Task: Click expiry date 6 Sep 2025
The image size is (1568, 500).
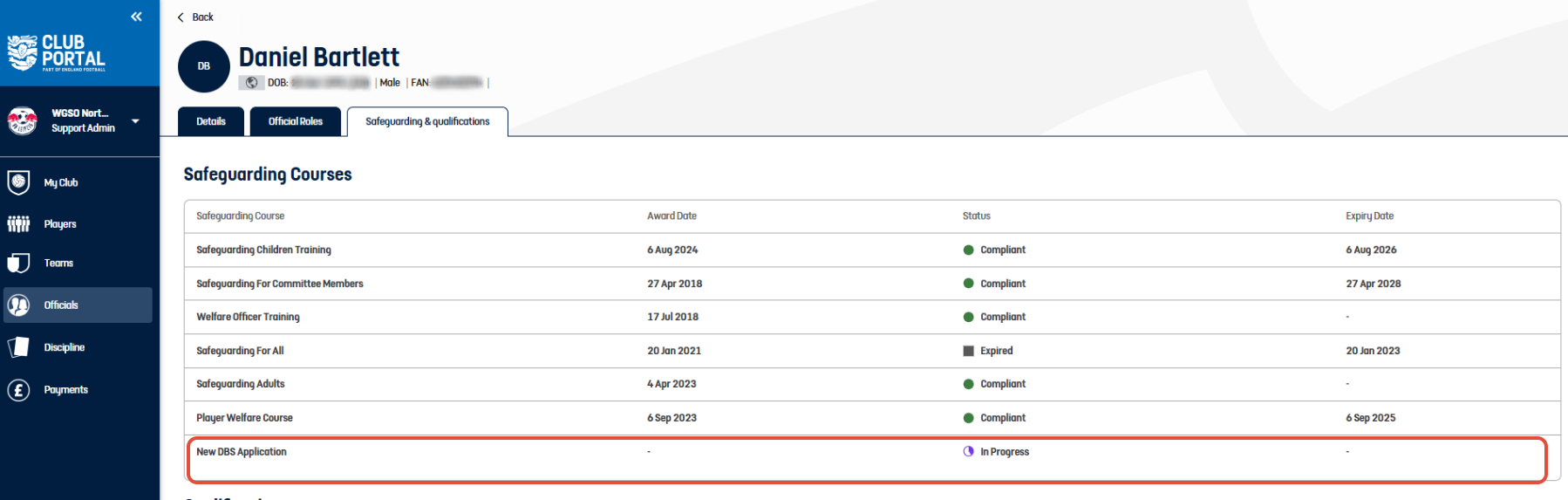Action: coord(1370,418)
